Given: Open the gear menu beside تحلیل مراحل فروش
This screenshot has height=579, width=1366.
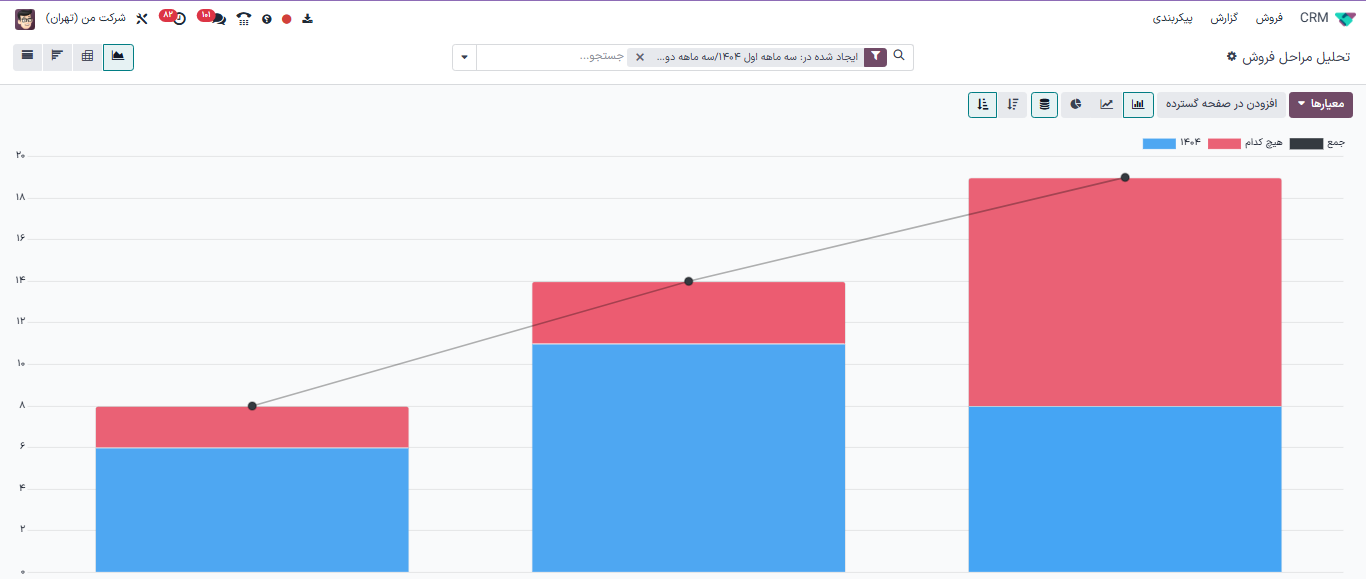Looking at the screenshot, I should click(1232, 57).
